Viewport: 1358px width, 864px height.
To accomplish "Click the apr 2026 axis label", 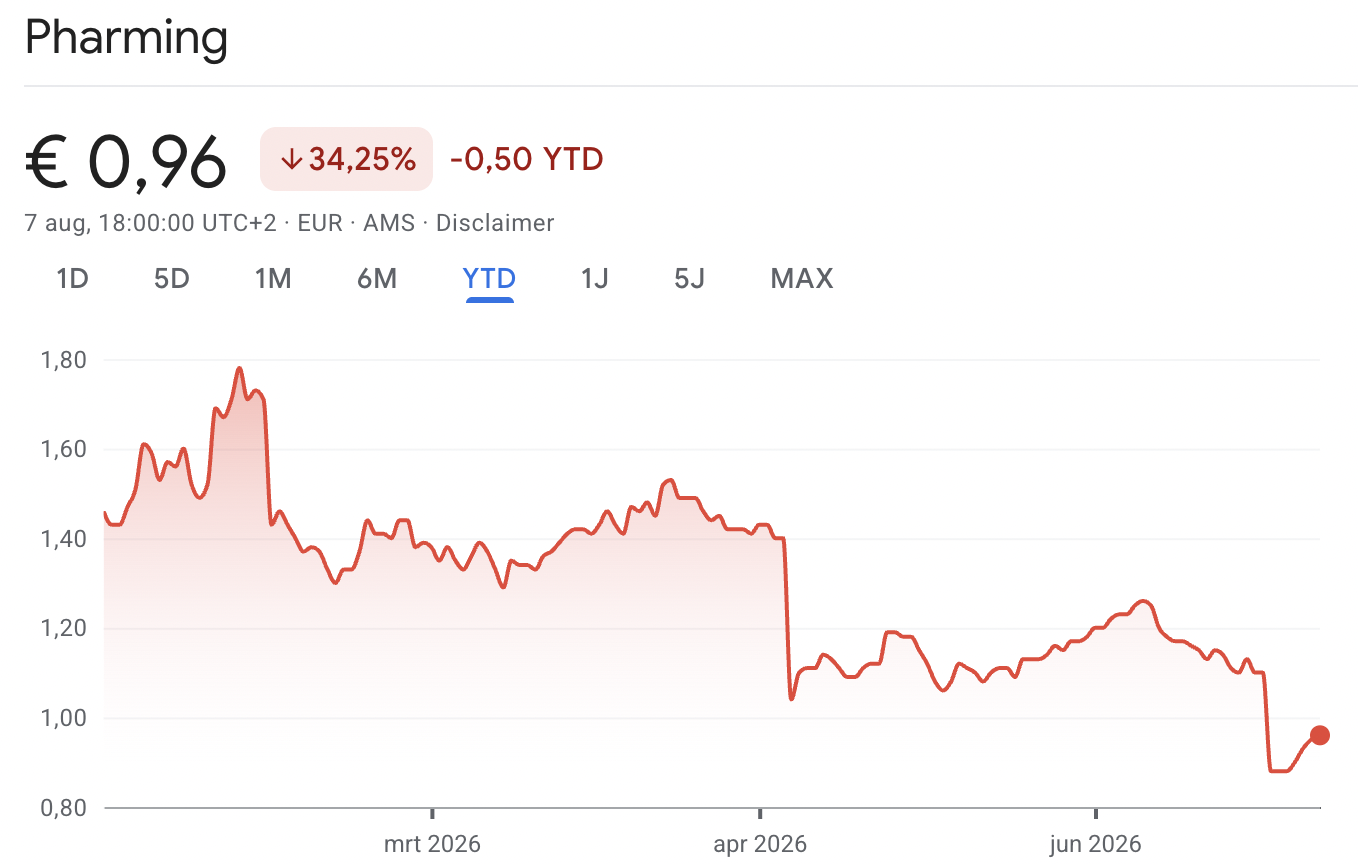I will click(x=760, y=844).
